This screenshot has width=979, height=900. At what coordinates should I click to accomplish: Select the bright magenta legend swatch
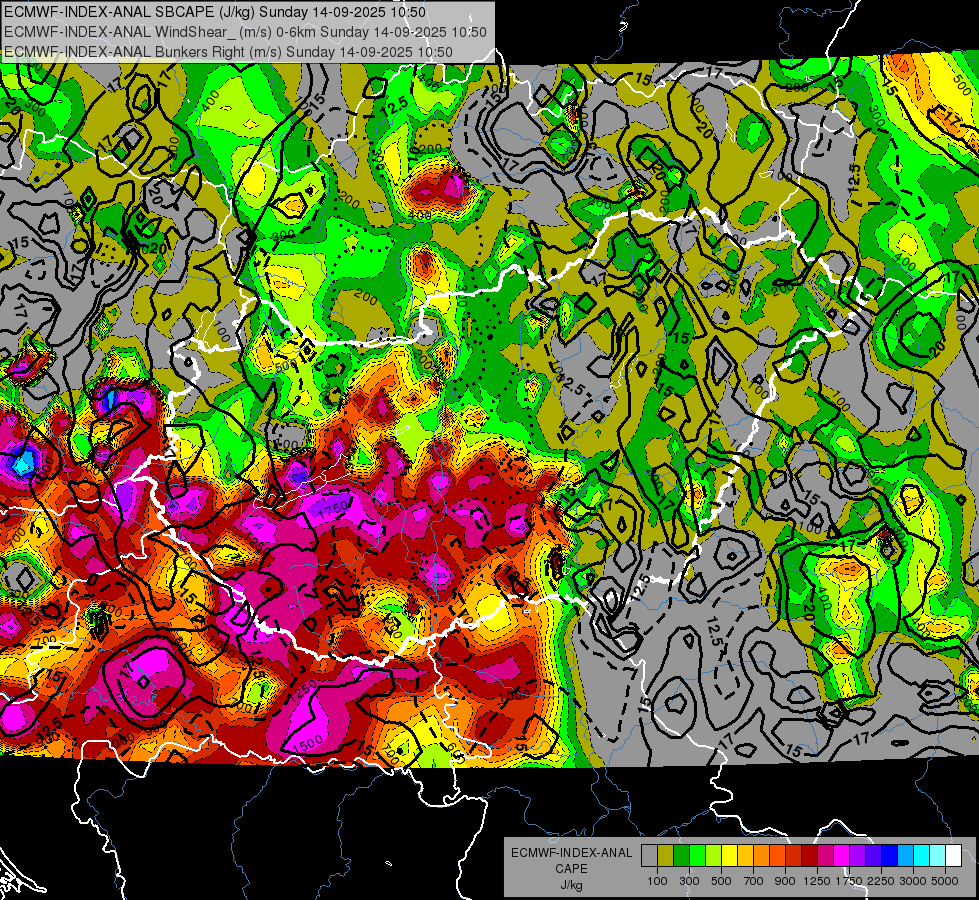[842, 856]
